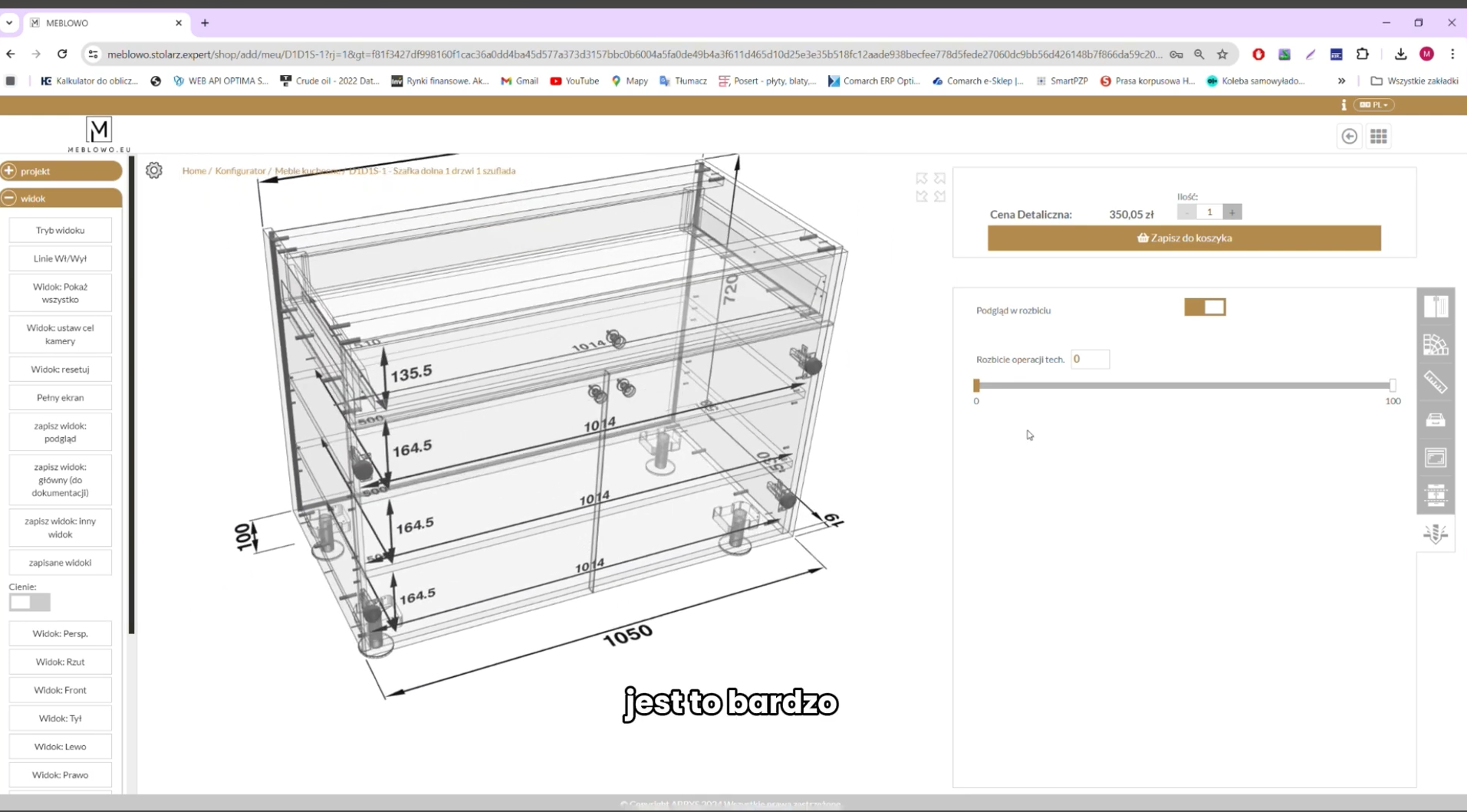
Task: Go to Konfigurator in the breadcrumb
Action: (240, 171)
